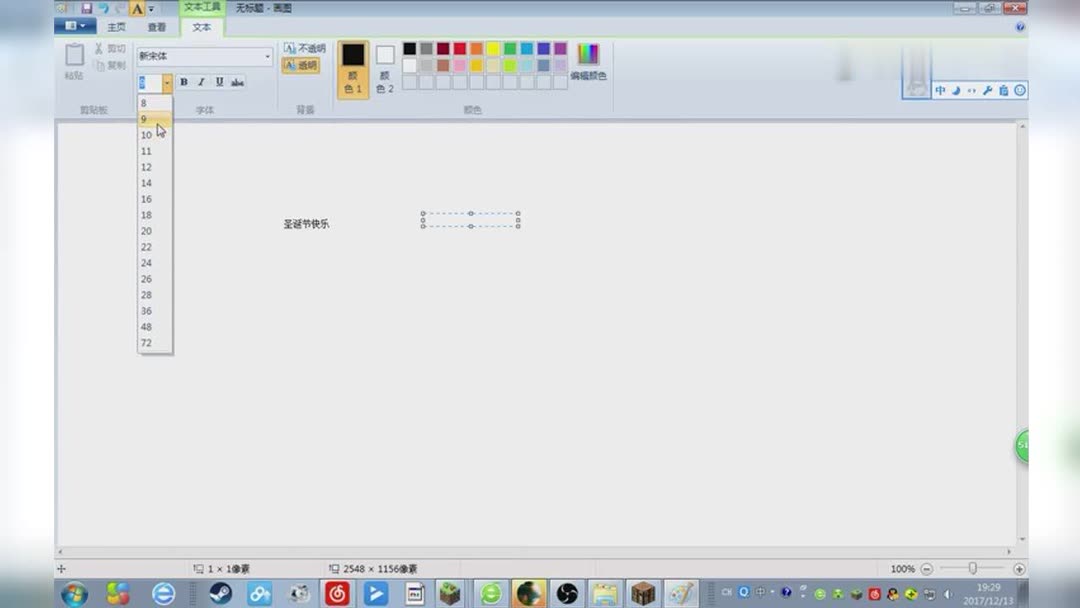Image resolution: width=1080 pixels, height=608 pixels.
Task: Apply bold formatting with the B icon
Action: pos(184,82)
